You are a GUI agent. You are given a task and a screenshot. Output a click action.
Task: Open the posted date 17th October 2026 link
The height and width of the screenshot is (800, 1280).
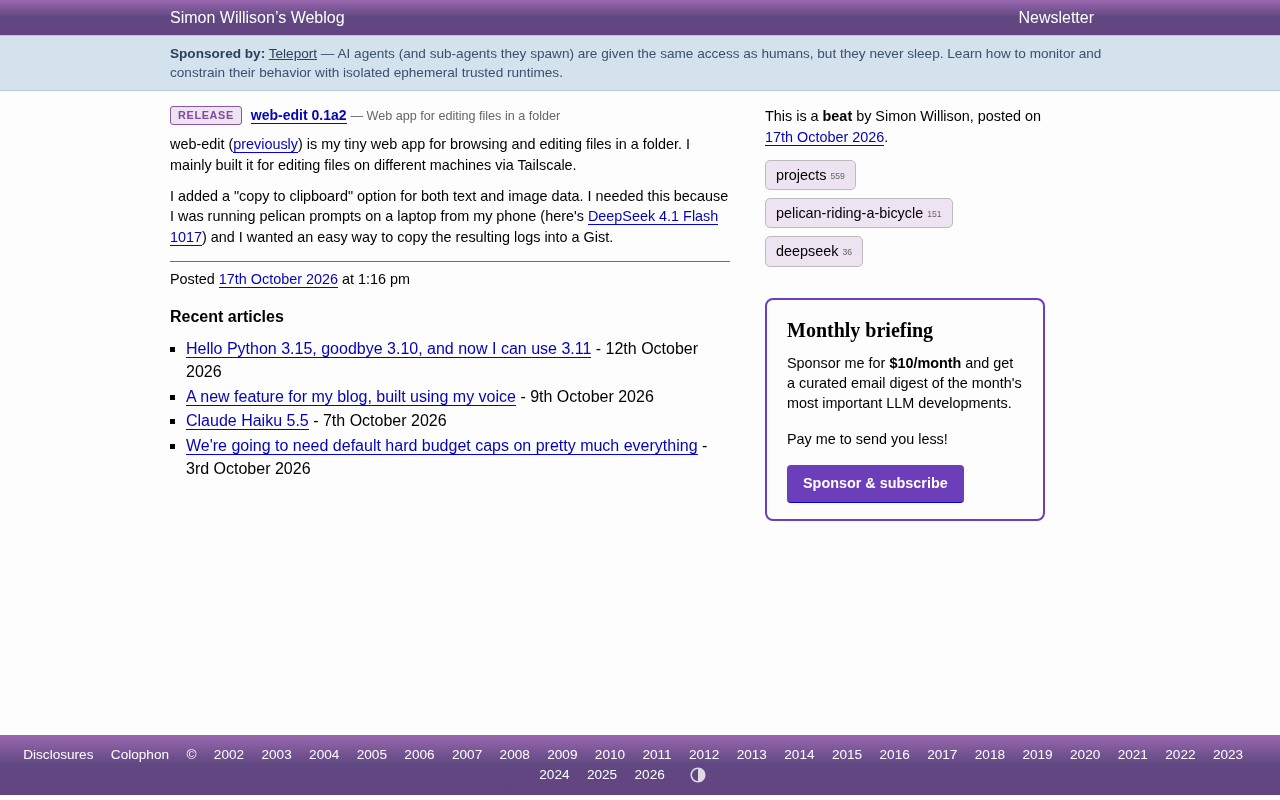(278, 279)
